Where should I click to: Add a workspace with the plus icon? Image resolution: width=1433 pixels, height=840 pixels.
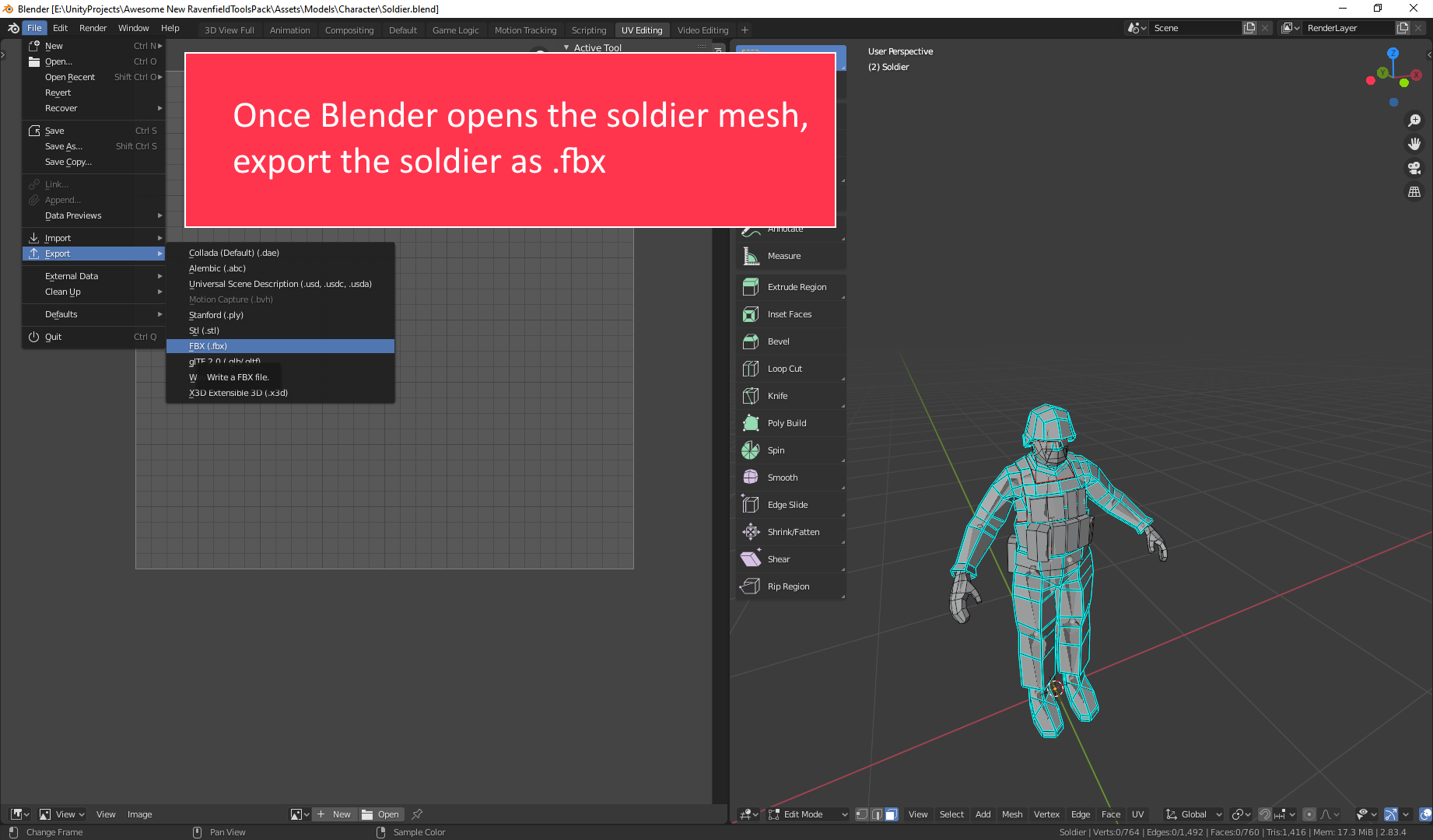point(745,30)
